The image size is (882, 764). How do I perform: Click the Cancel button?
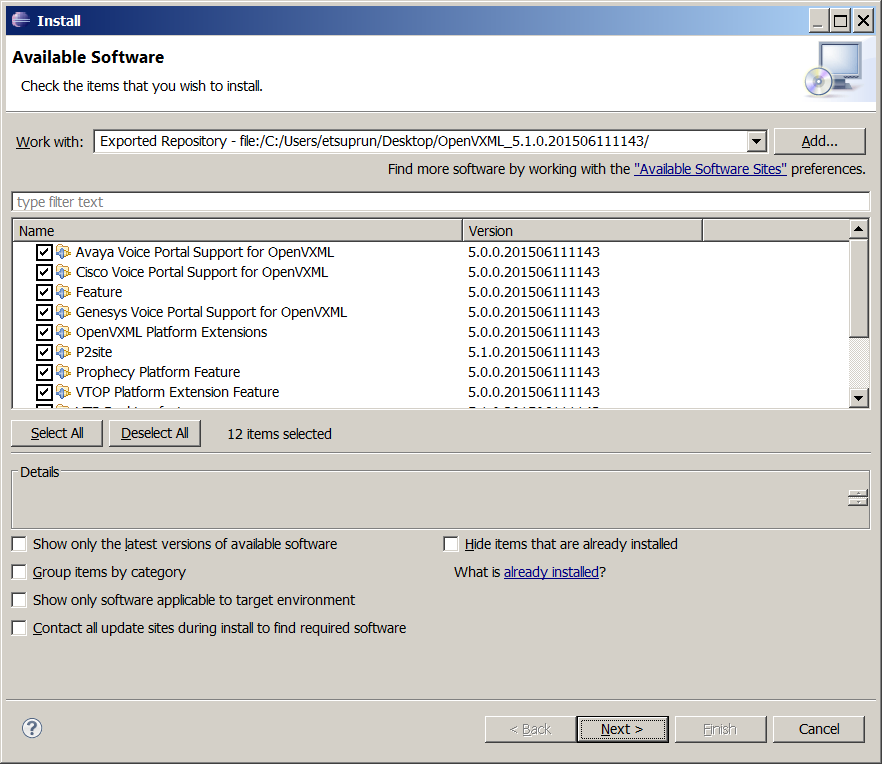(818, 729)
